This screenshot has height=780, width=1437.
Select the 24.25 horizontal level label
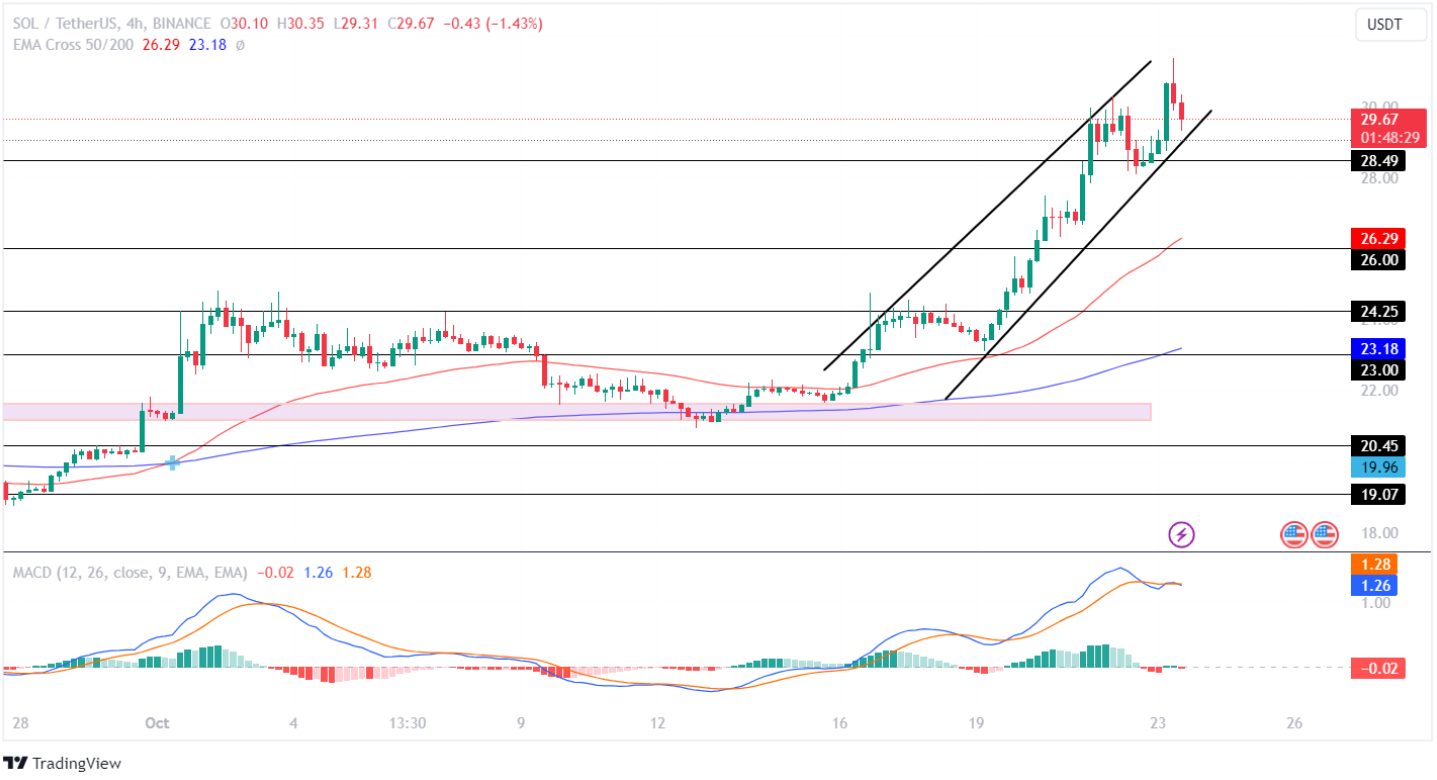coord(1379,312)
